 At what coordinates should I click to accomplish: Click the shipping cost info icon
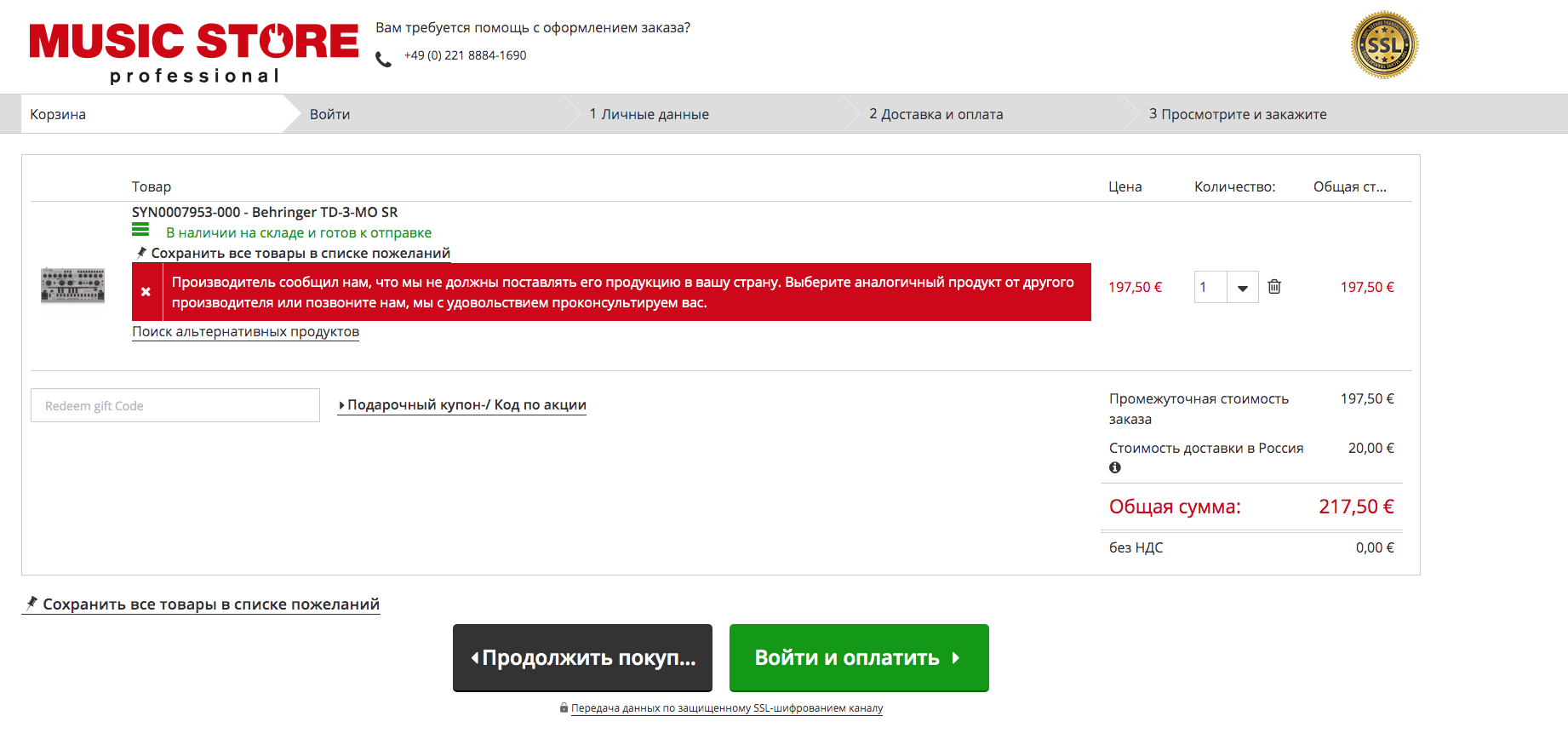pos(1115,467)
